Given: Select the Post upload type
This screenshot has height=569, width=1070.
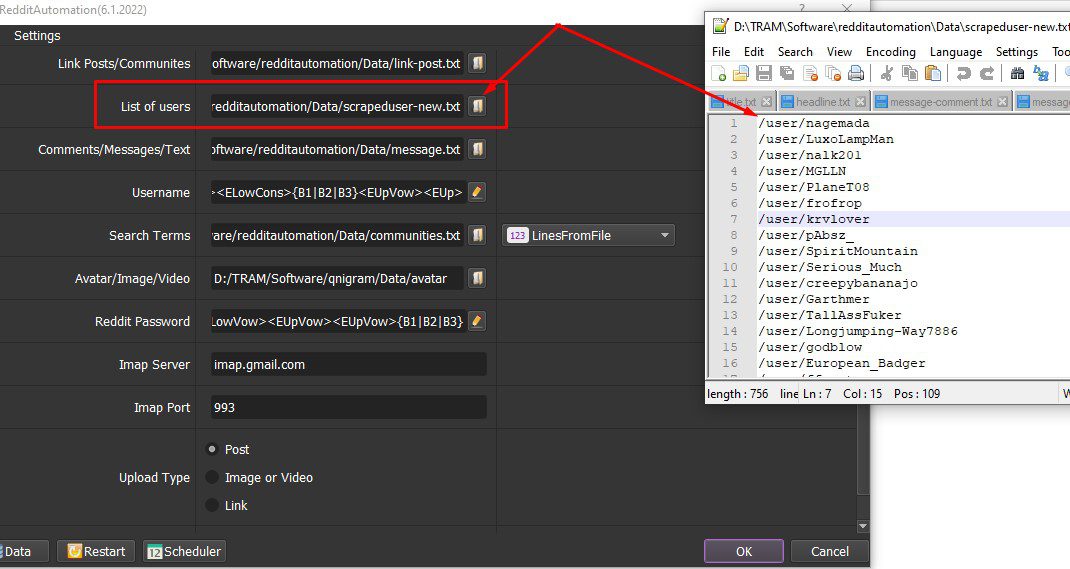Looking at the screenshot, I should [x=212, y=450].
